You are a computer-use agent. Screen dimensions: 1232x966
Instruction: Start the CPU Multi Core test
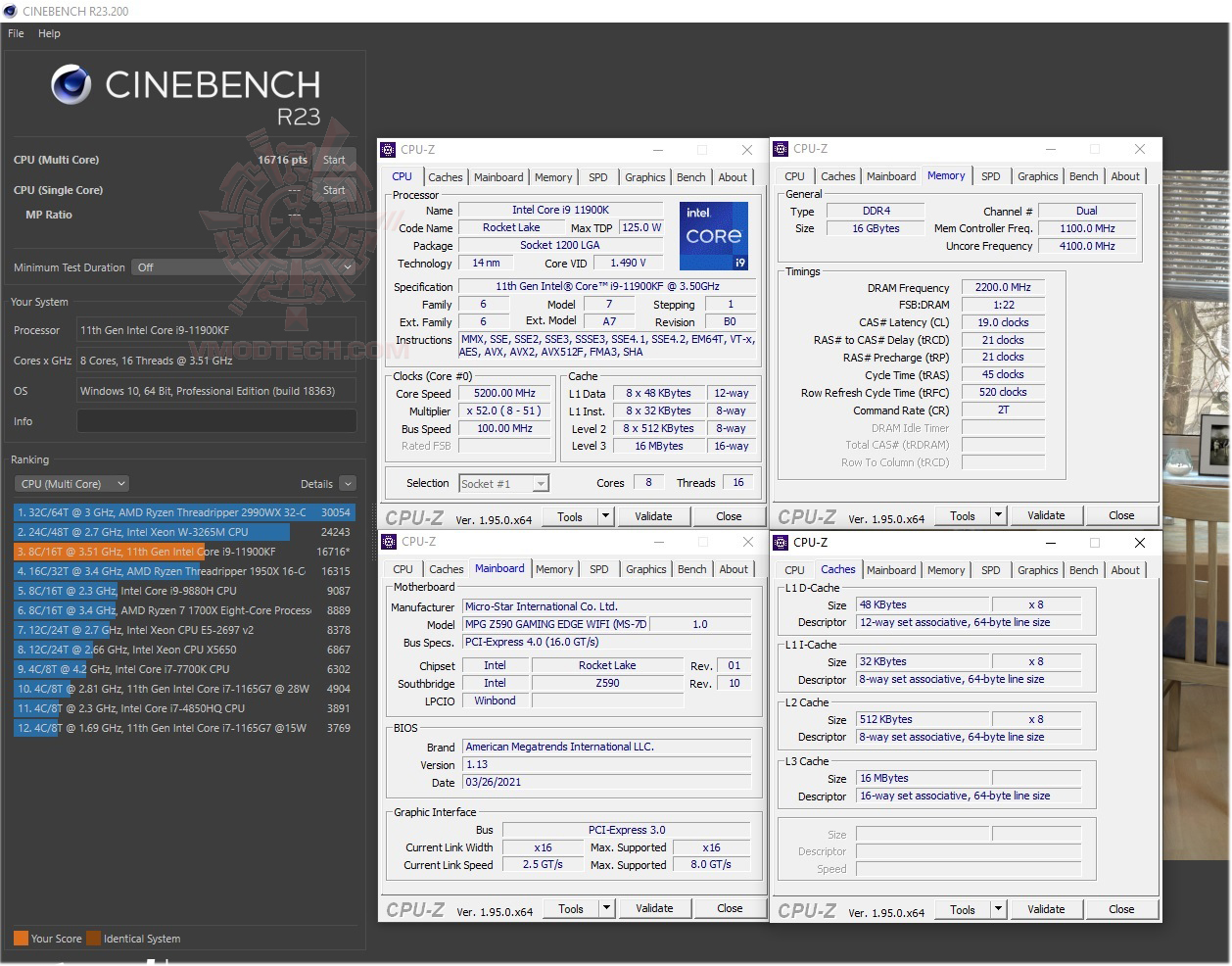[x=334, y=160]
